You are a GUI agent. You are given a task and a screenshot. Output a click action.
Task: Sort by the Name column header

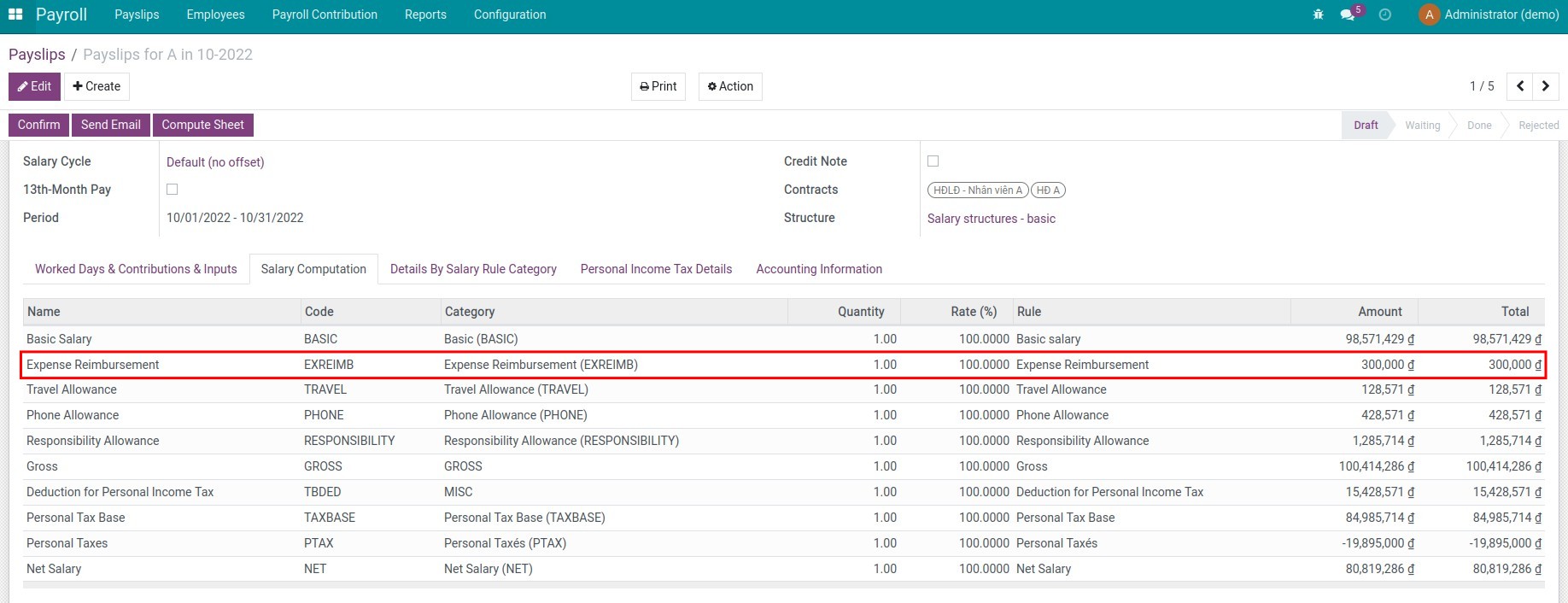[161, 312]
